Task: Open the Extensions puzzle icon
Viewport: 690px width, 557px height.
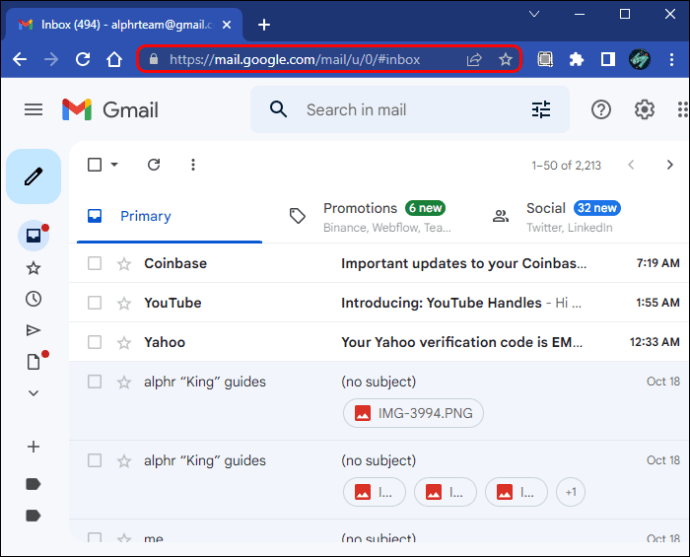Action: pos(576,59)
